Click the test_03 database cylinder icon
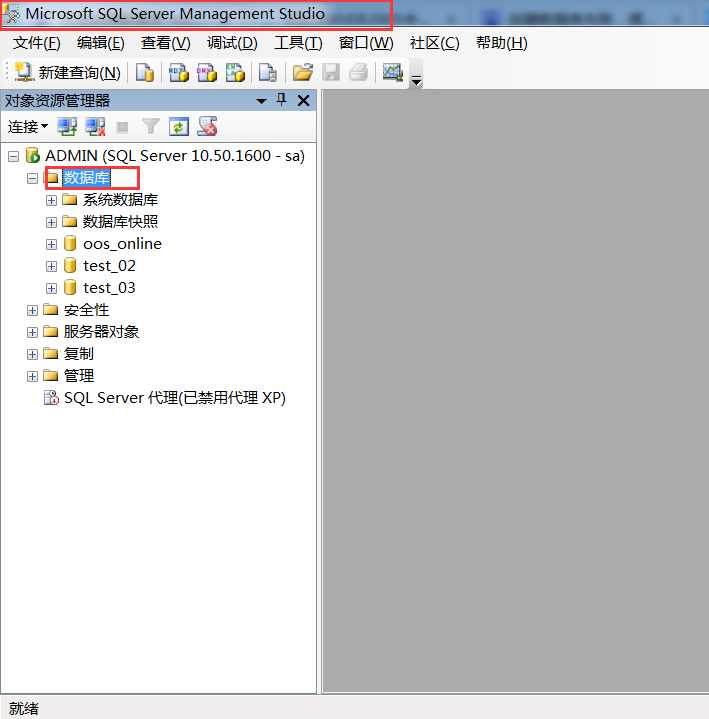Screen dimensions: 709x719 pos(70,288)
